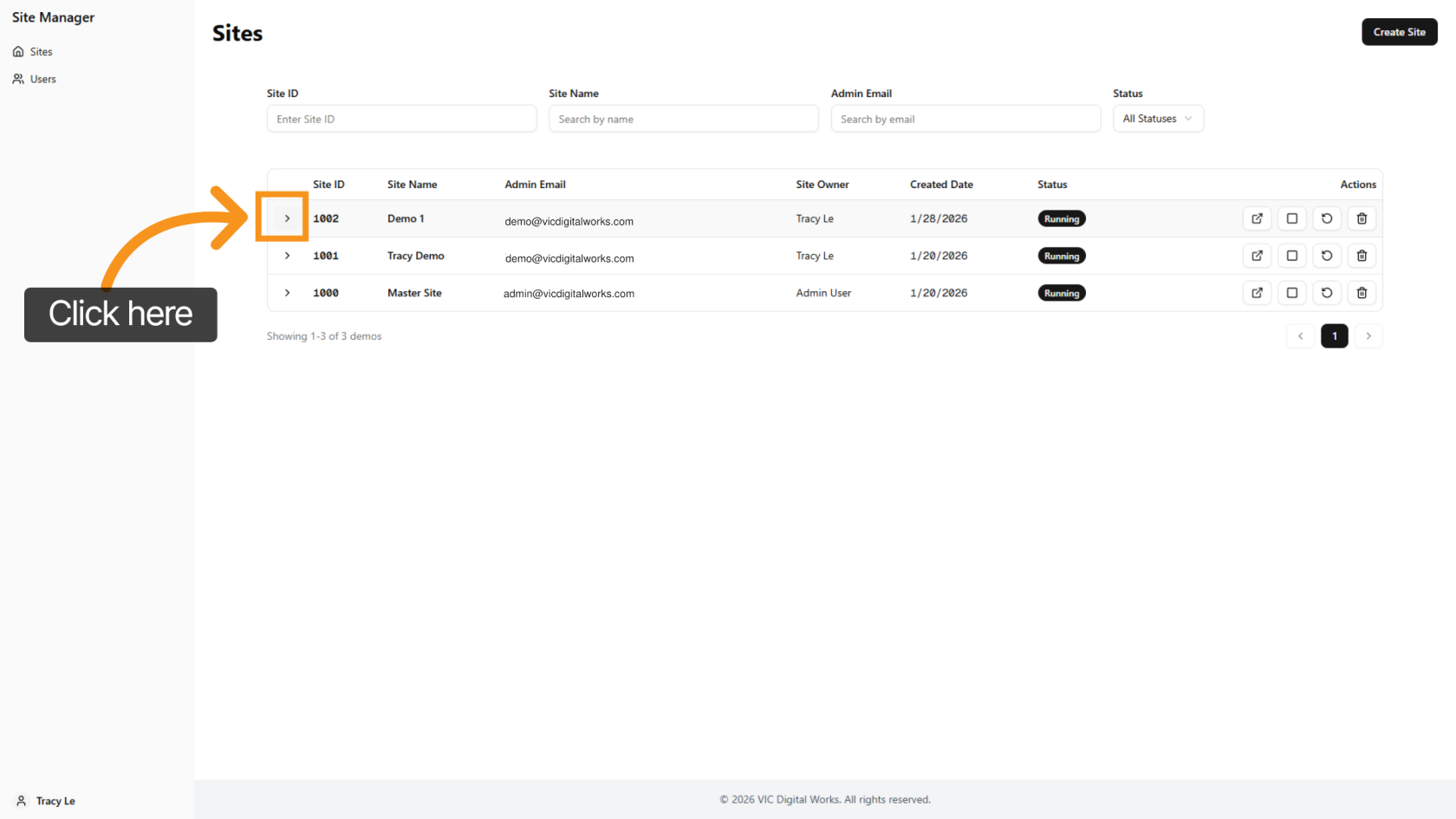
Task: Open the All Statuses filter dropdown
Action: pos(1157,119)
